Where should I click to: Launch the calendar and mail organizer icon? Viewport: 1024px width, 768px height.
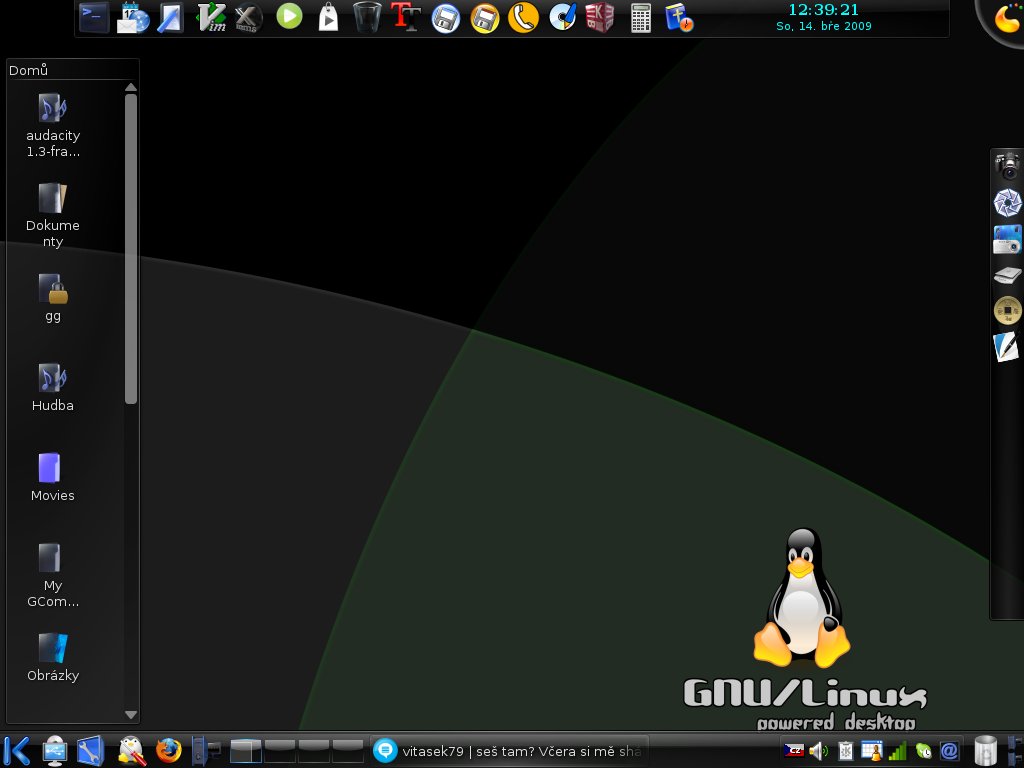133,18
